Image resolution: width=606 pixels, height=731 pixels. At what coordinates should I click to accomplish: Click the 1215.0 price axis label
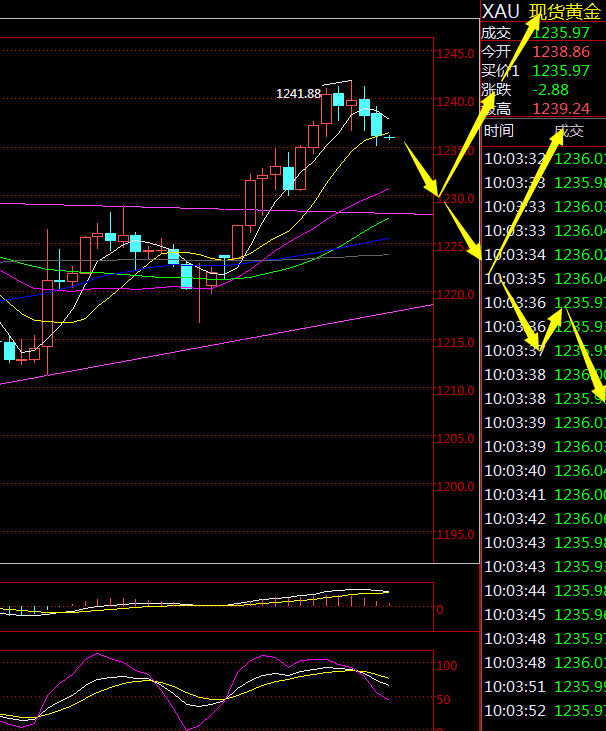(x=455, y=343)
